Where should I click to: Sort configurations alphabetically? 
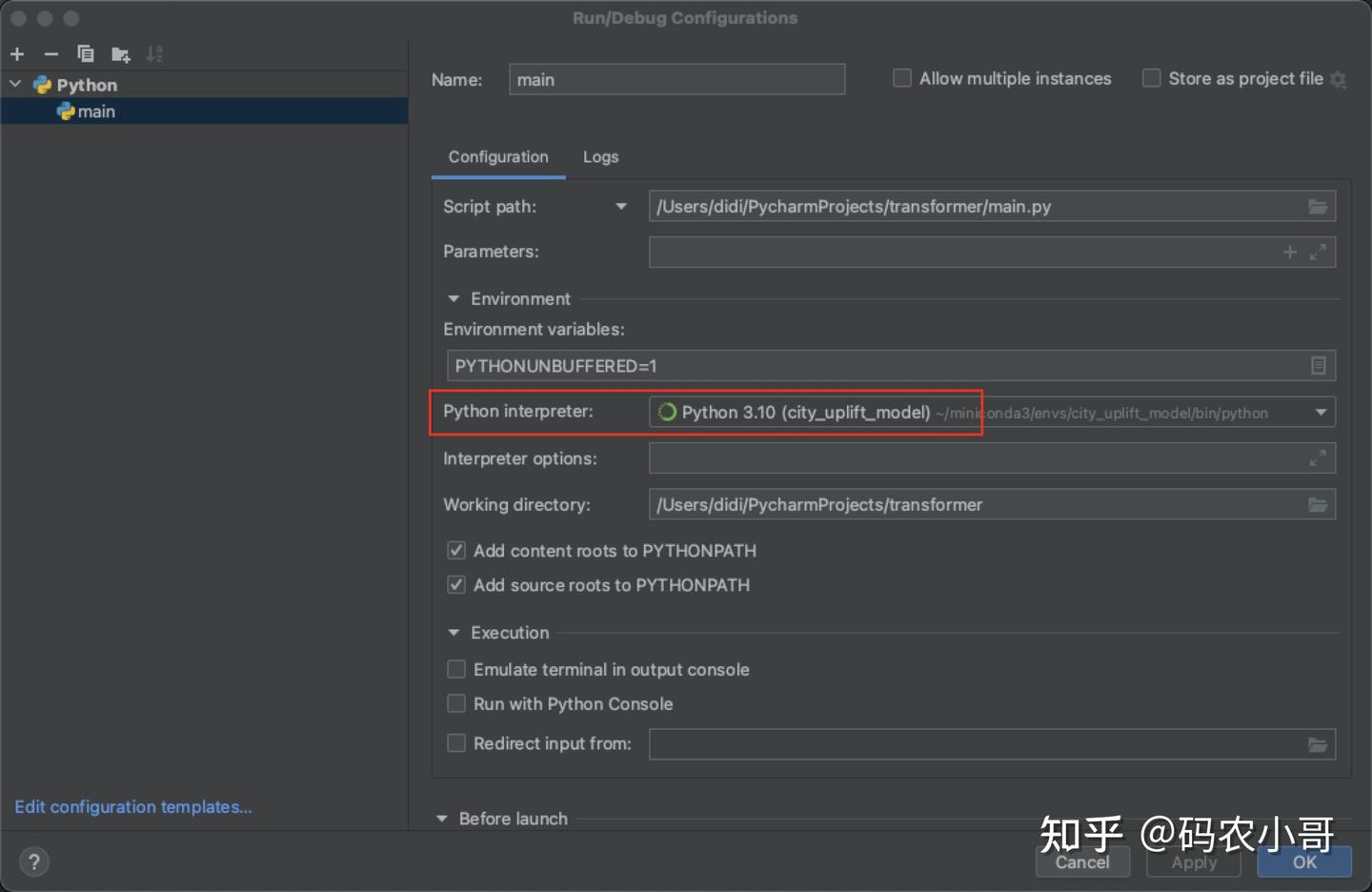coord(154,54)
